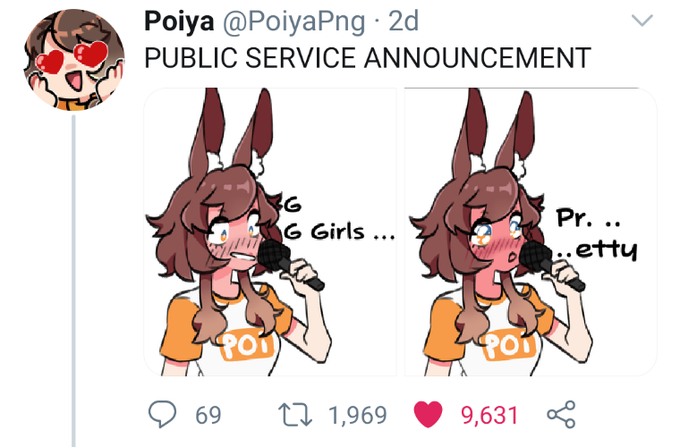Screen dimensions: 680x447
Task: View the right 'Pr..etty' image
Action: [x=531, y=232]
